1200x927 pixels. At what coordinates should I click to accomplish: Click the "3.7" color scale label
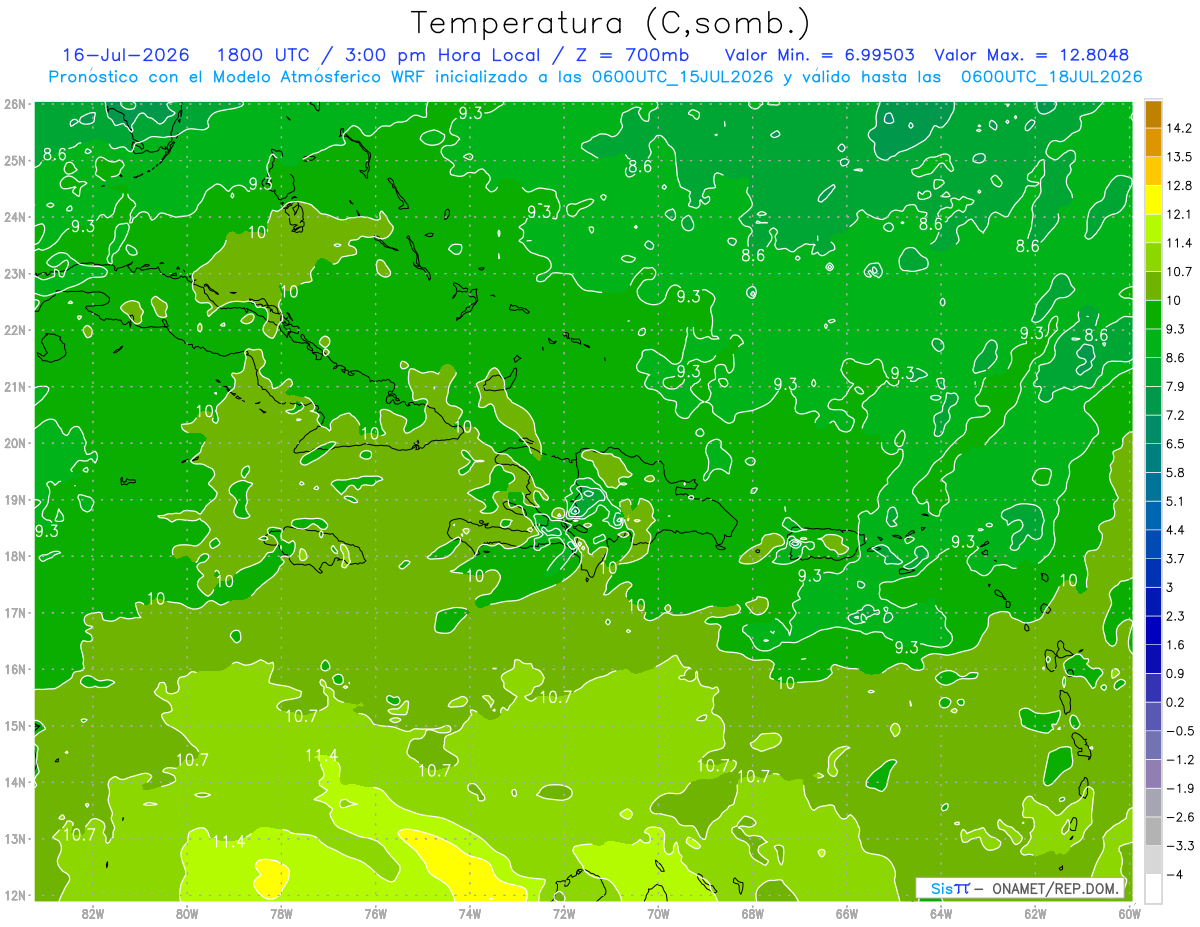[x=1176, y=559]
